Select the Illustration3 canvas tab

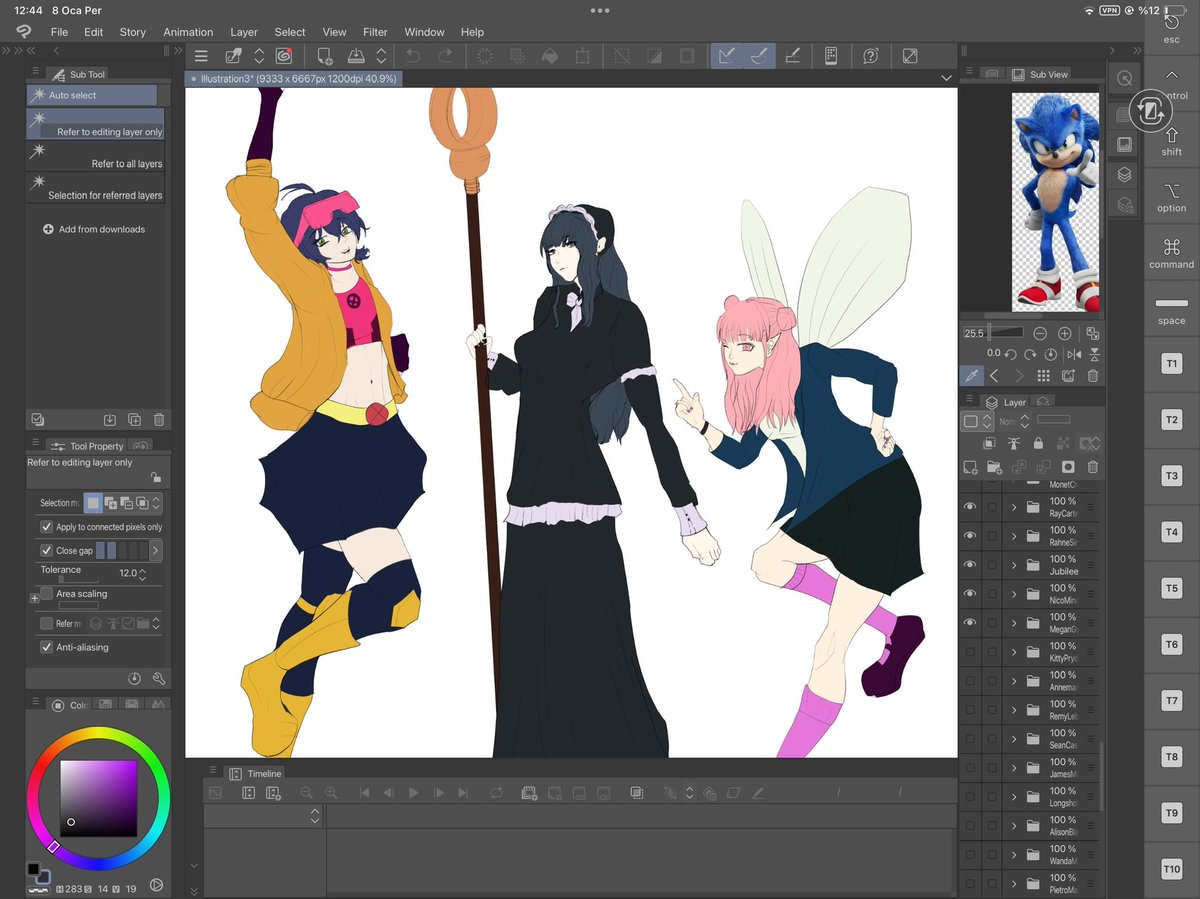pos(294,78)
